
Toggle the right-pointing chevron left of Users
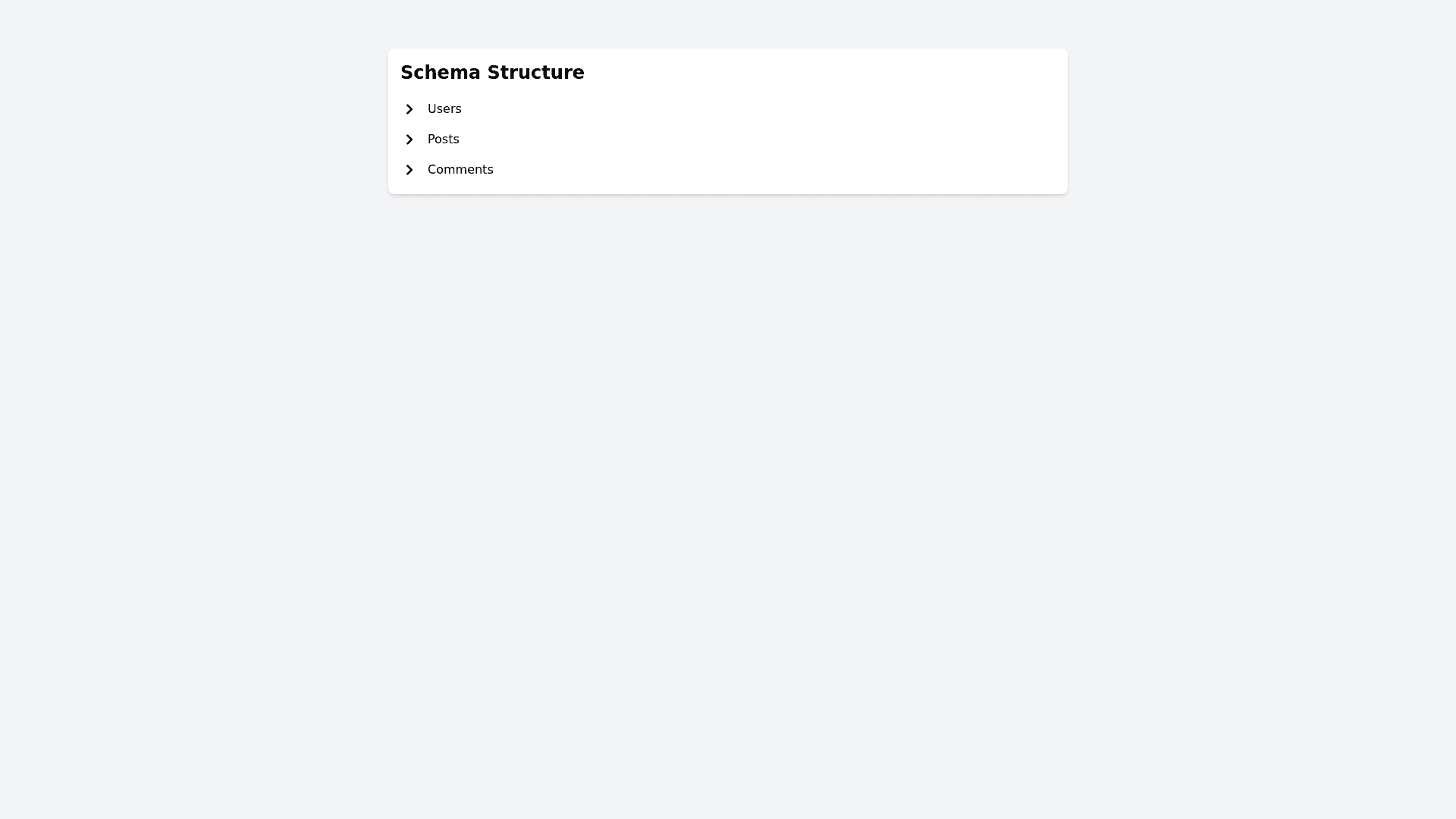[x=409, y=109]
